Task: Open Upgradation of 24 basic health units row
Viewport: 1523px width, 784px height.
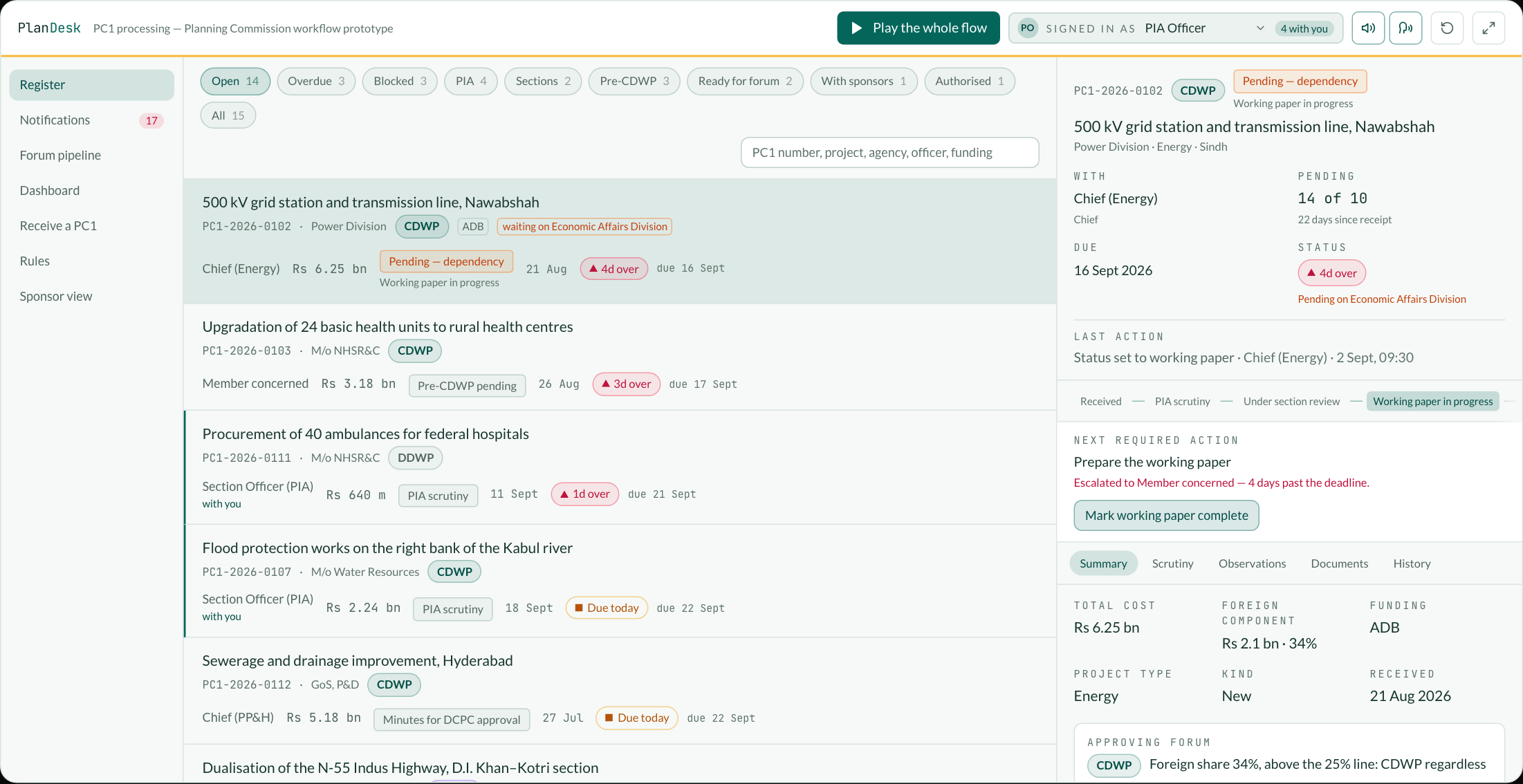Action: (619, 357)
